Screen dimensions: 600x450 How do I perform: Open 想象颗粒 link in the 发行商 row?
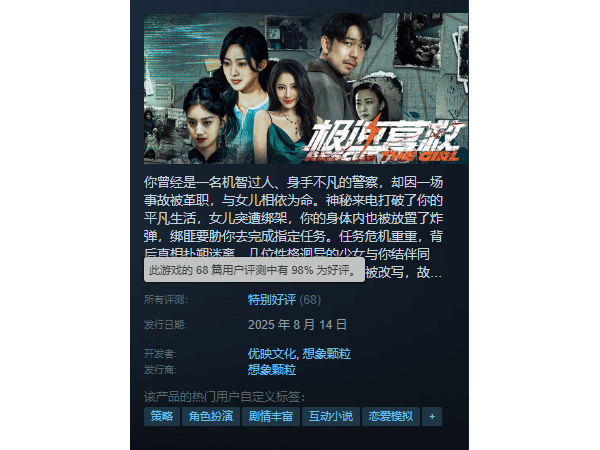(272, 370)
